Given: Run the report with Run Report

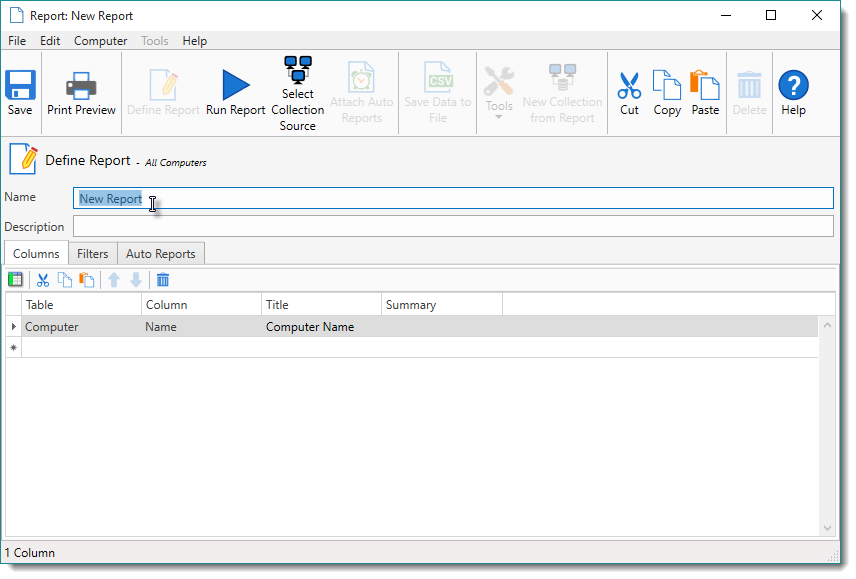Looking at the screenshot, I should point(235,92).
